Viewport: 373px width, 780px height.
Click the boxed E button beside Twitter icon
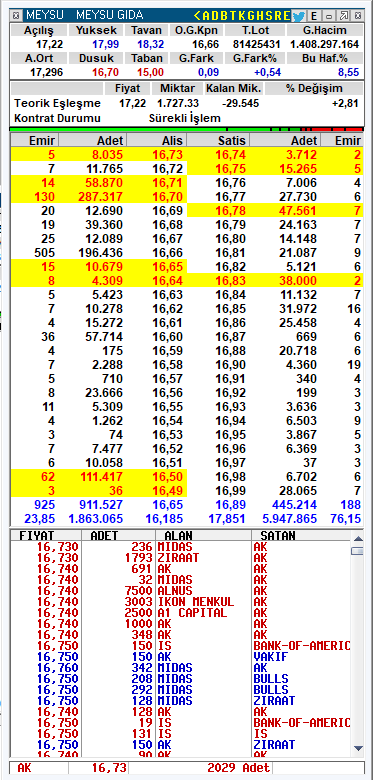coord(315,16)
